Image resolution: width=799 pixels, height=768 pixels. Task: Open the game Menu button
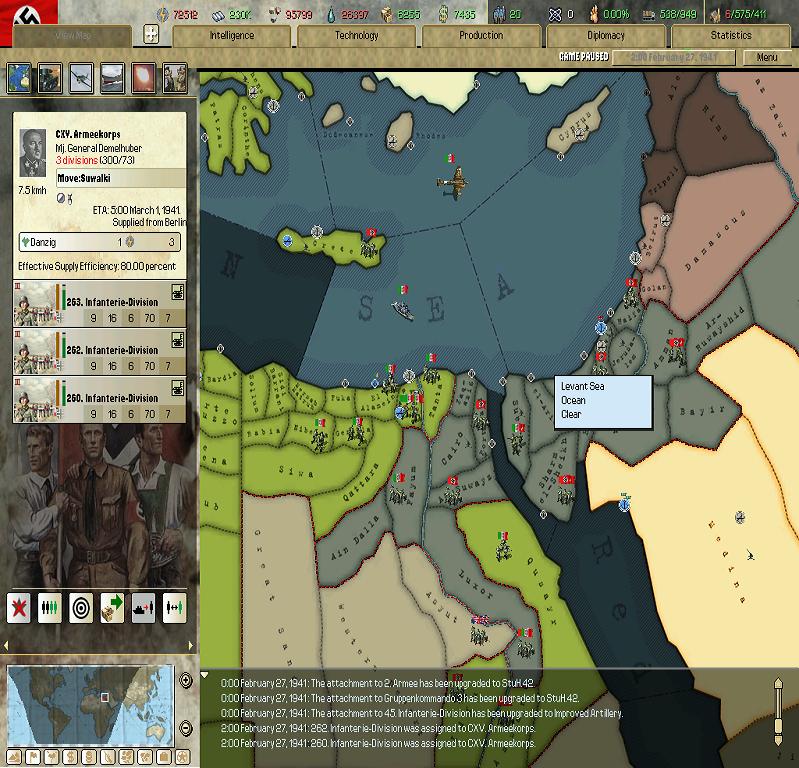[x=767, y=58]
